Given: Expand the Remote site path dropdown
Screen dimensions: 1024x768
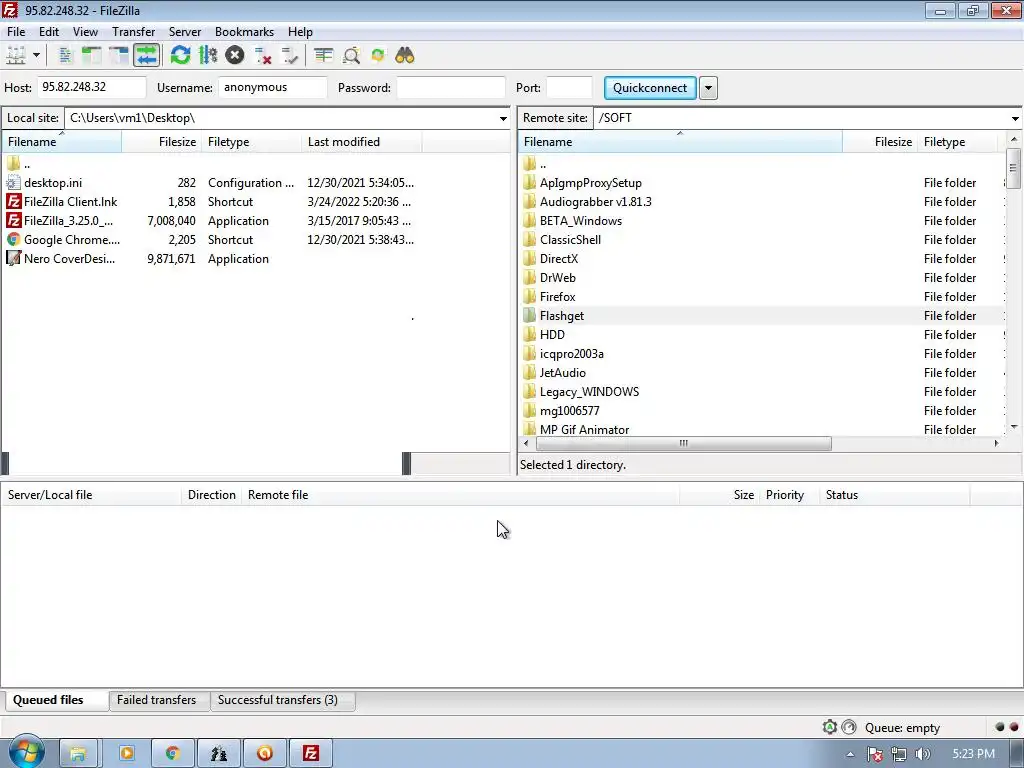Looking at the screenshot, I should coord(1015,118).
